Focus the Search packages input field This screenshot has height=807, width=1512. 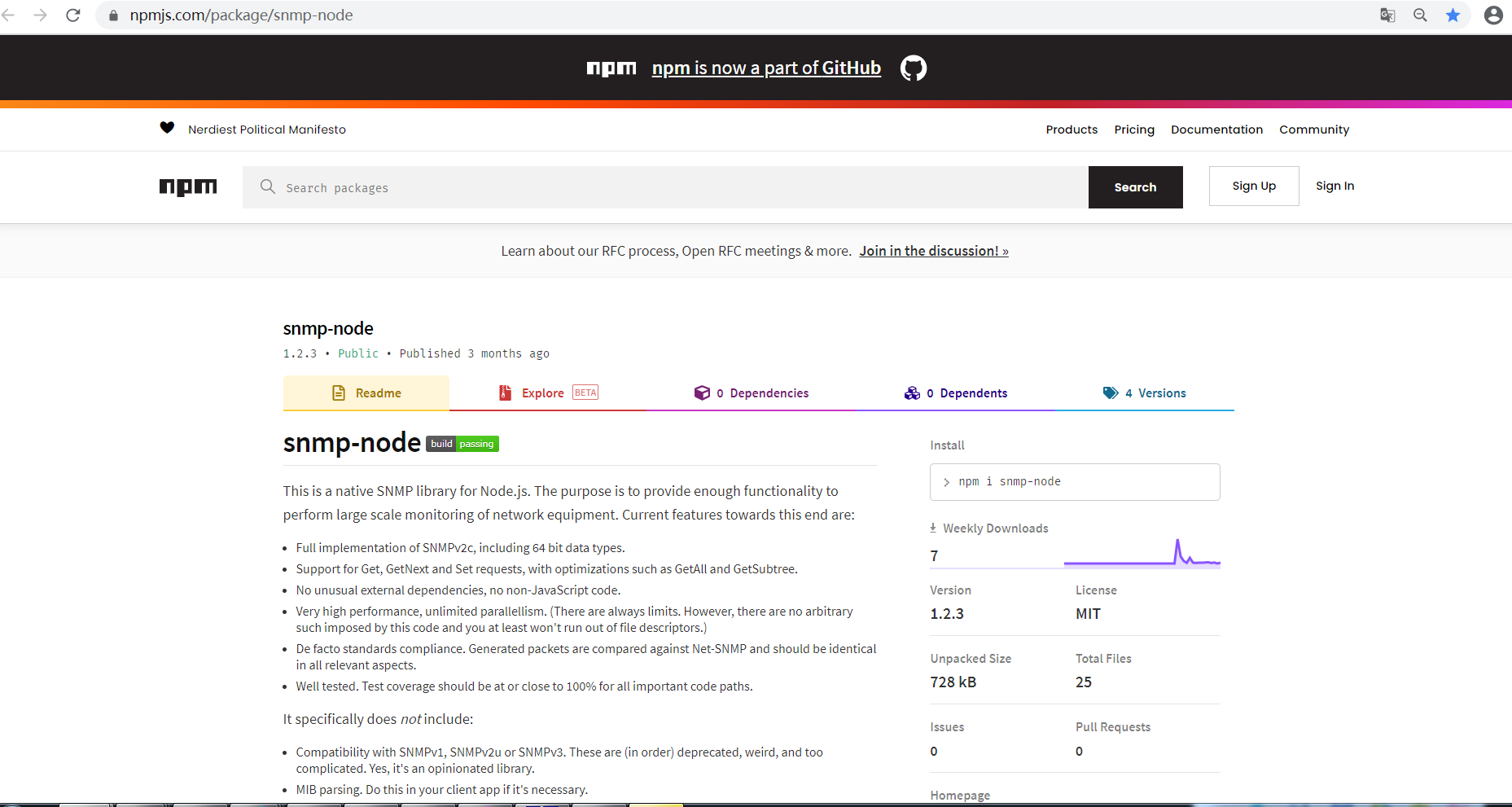coord(665,187)
